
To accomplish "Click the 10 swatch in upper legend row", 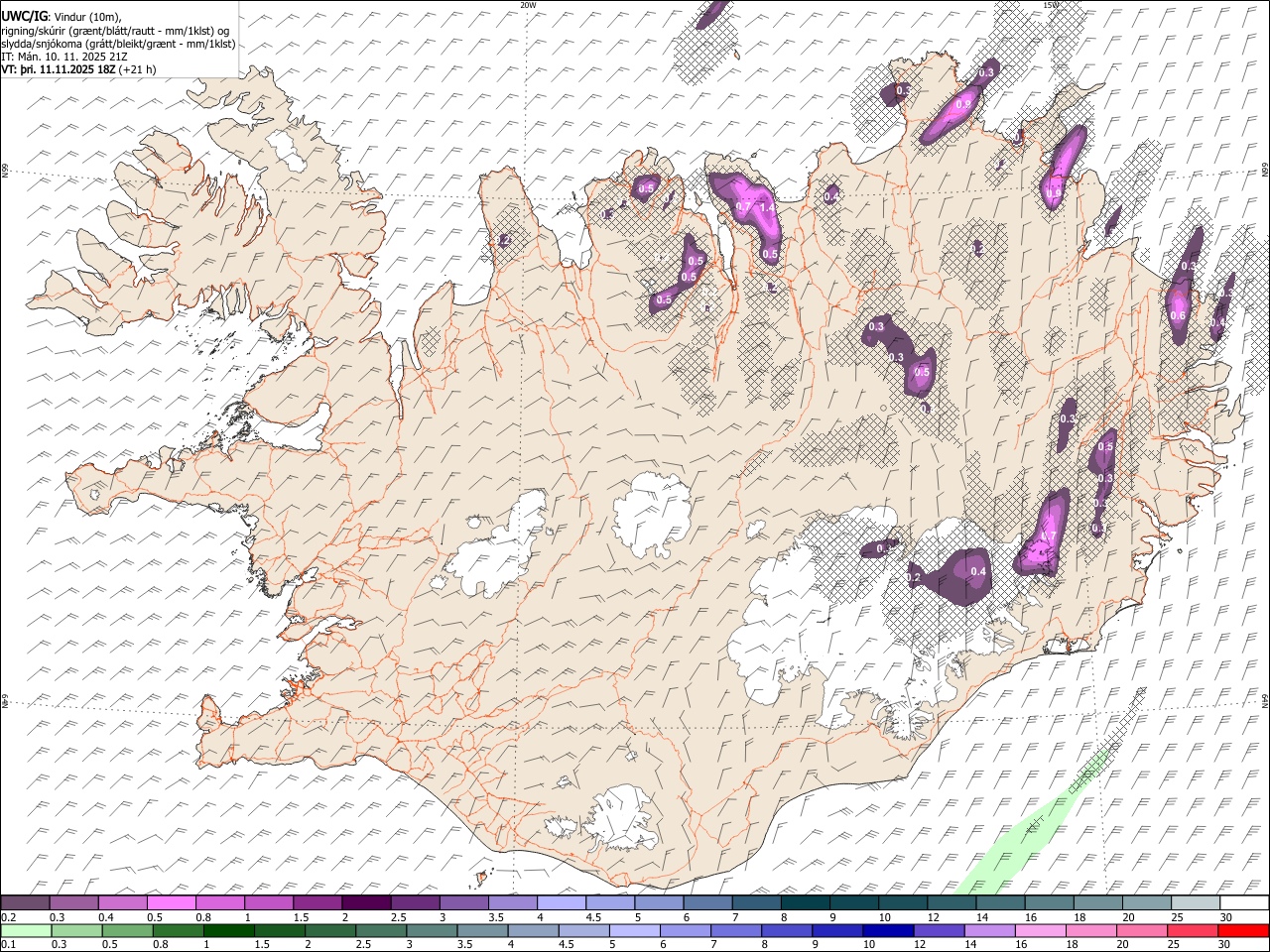I will tap(902, 903).
